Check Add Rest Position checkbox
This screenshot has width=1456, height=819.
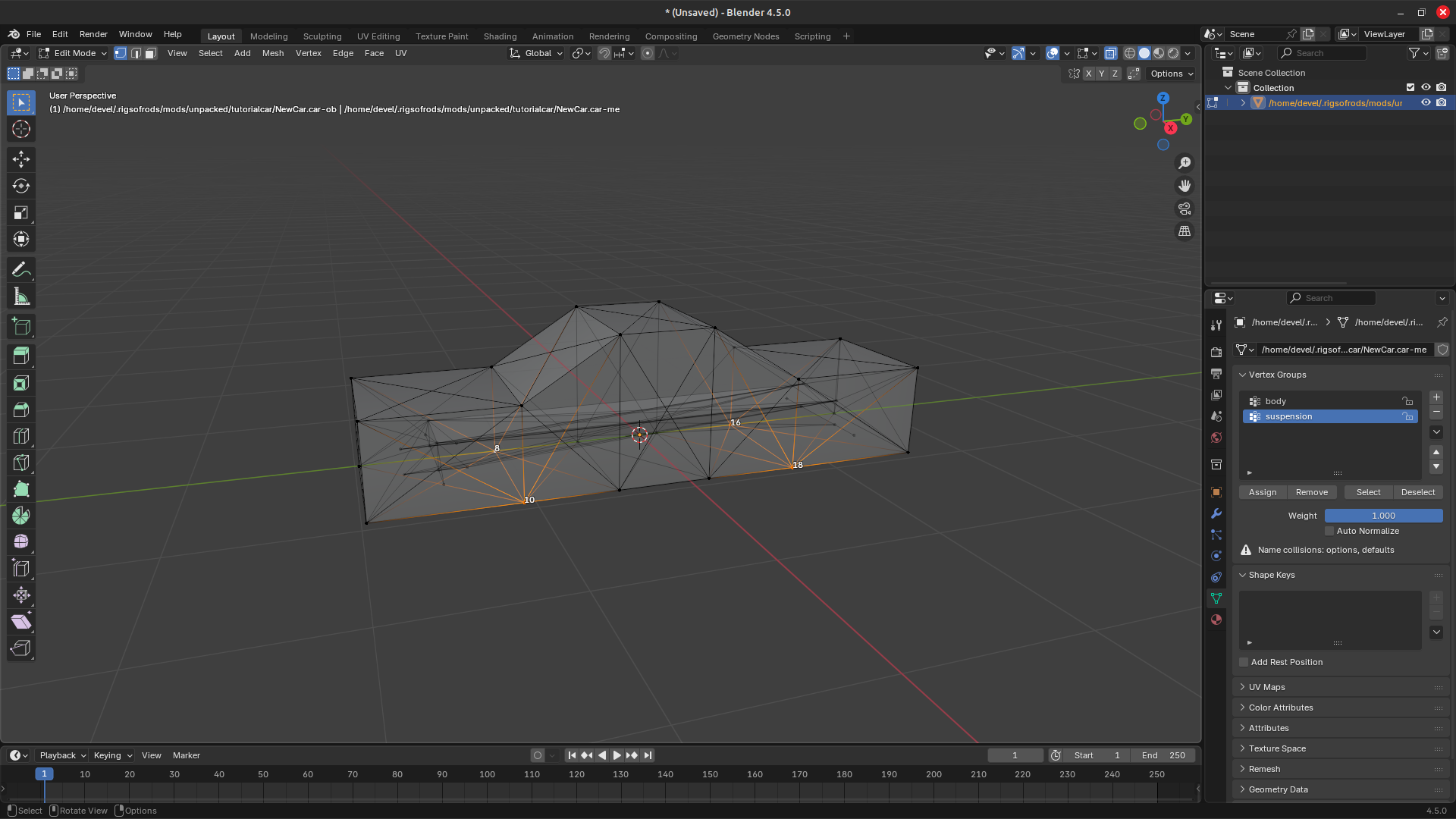(x=1244, y=662)
